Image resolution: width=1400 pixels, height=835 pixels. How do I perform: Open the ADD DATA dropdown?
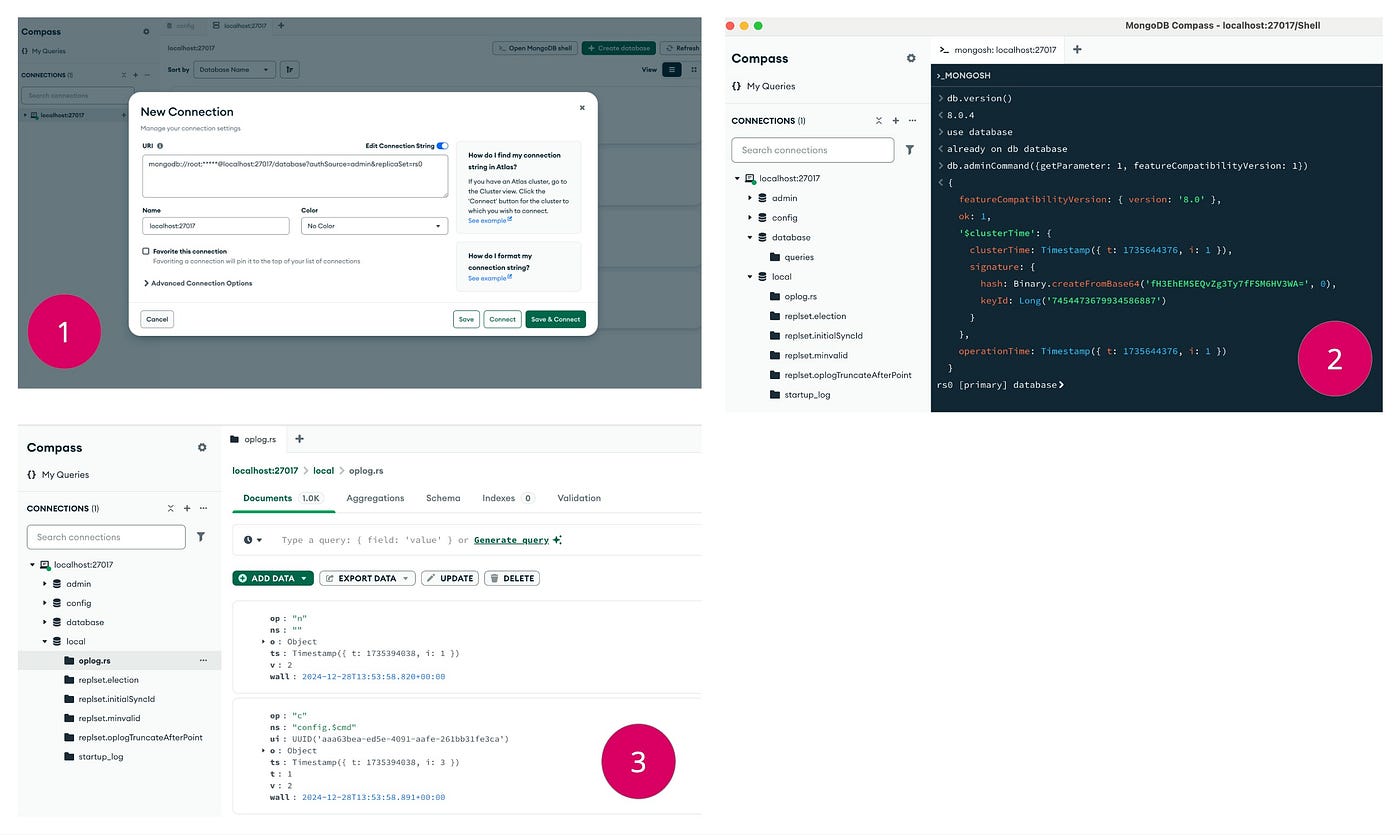point(273,578)
